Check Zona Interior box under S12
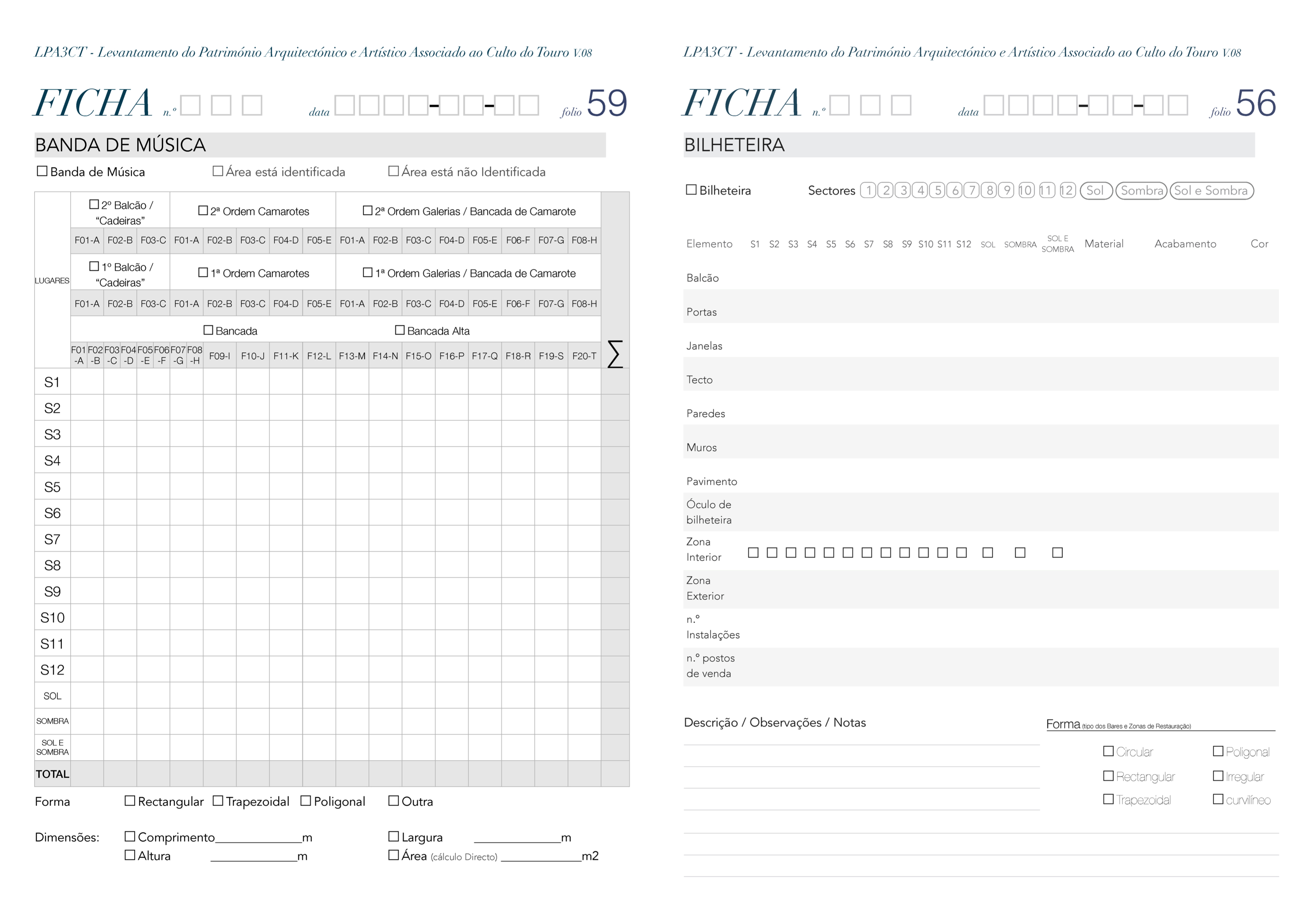 (x=961, y=552)
